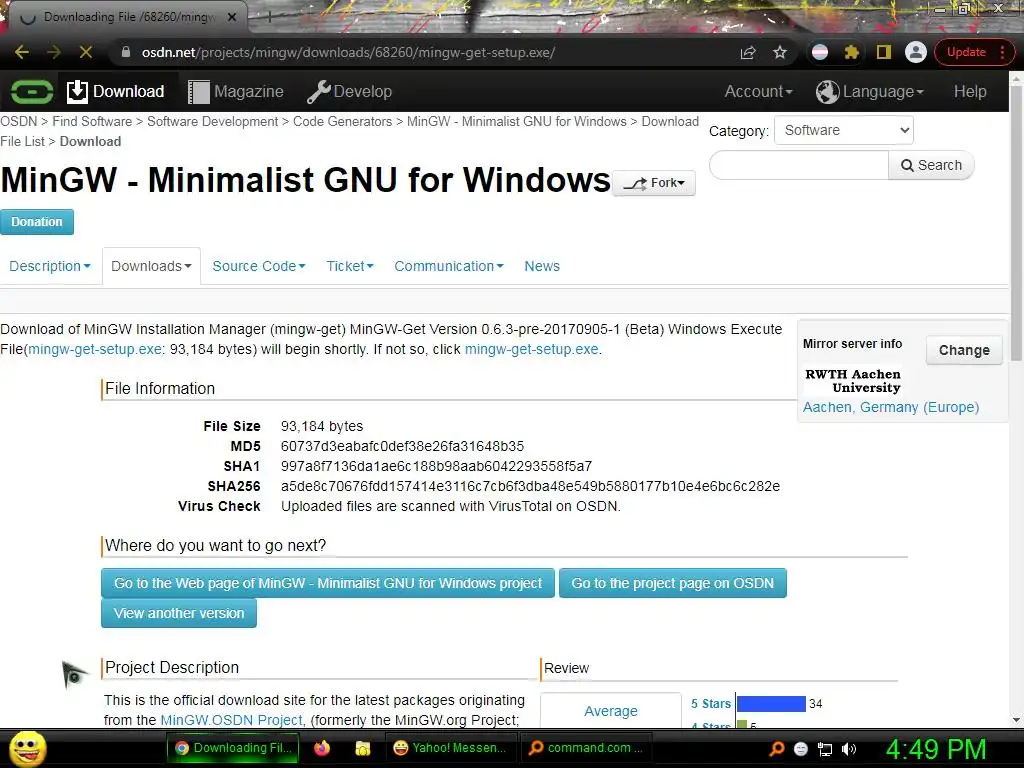Expand the Language dropdown
The width and height of the screenshot is (1024, 768).
(x=870, y=91)
